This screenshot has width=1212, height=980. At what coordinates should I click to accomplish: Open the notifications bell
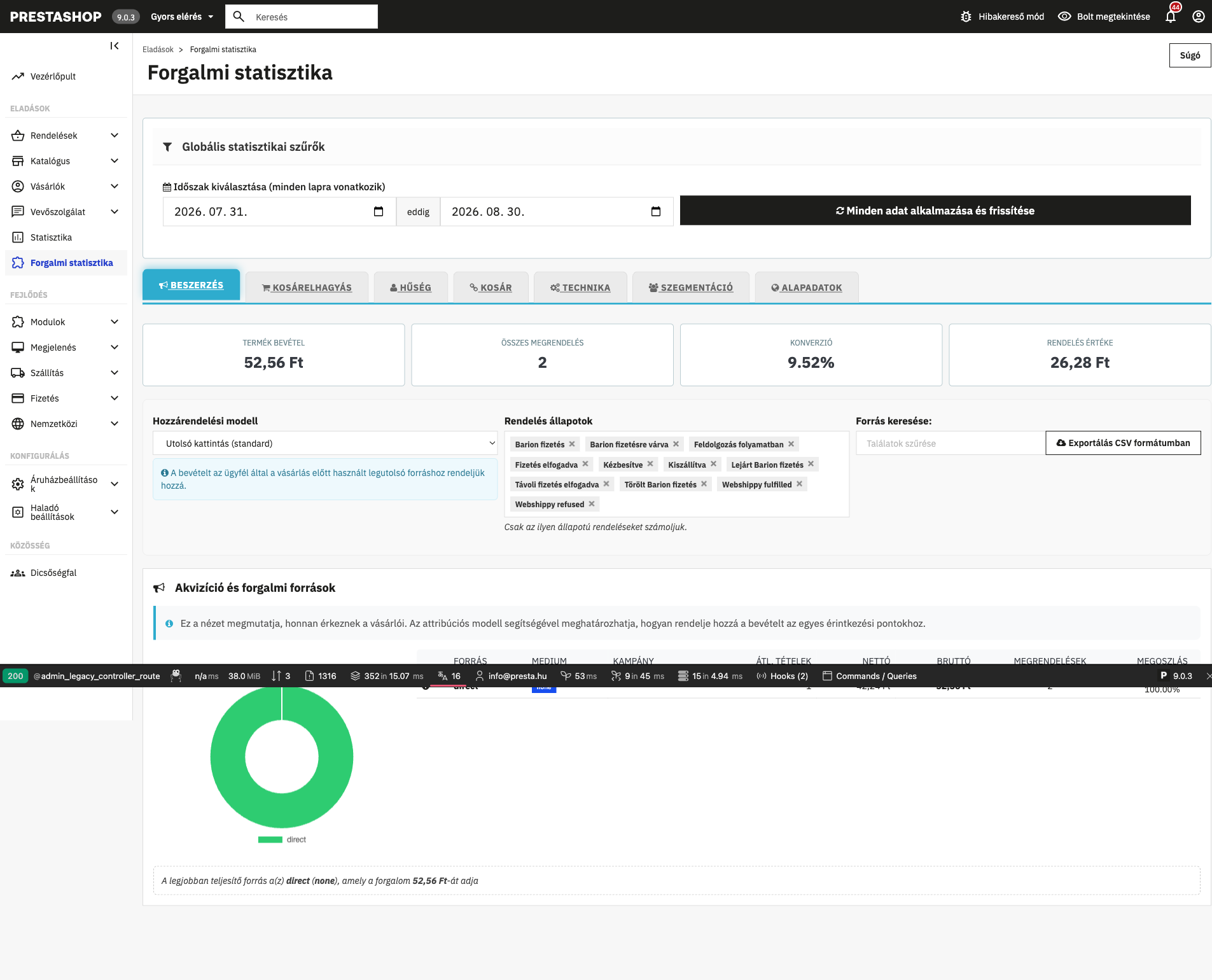(x=1171, y=17)
